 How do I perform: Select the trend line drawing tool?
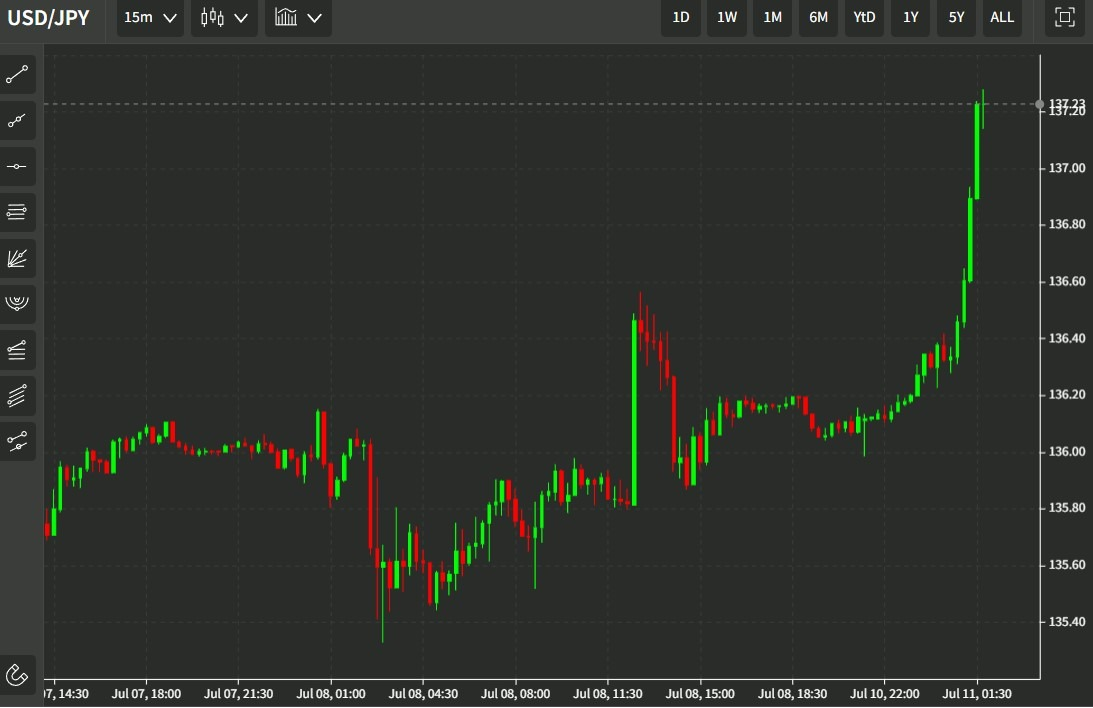tap(17, 75)
